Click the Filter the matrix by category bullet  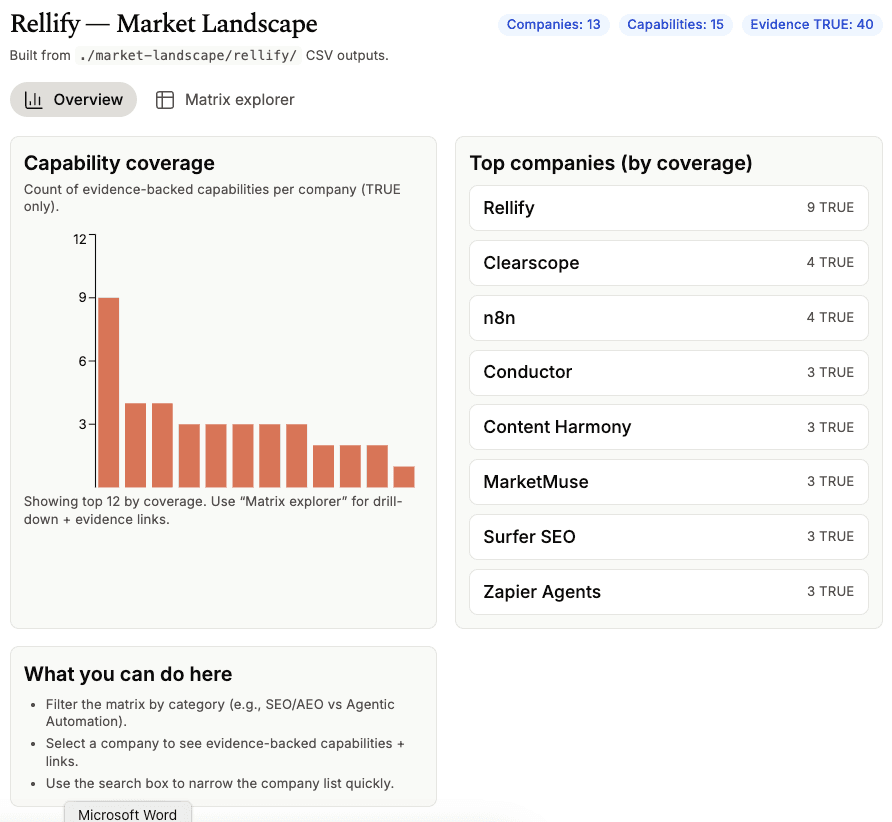[x=220, y=713]
